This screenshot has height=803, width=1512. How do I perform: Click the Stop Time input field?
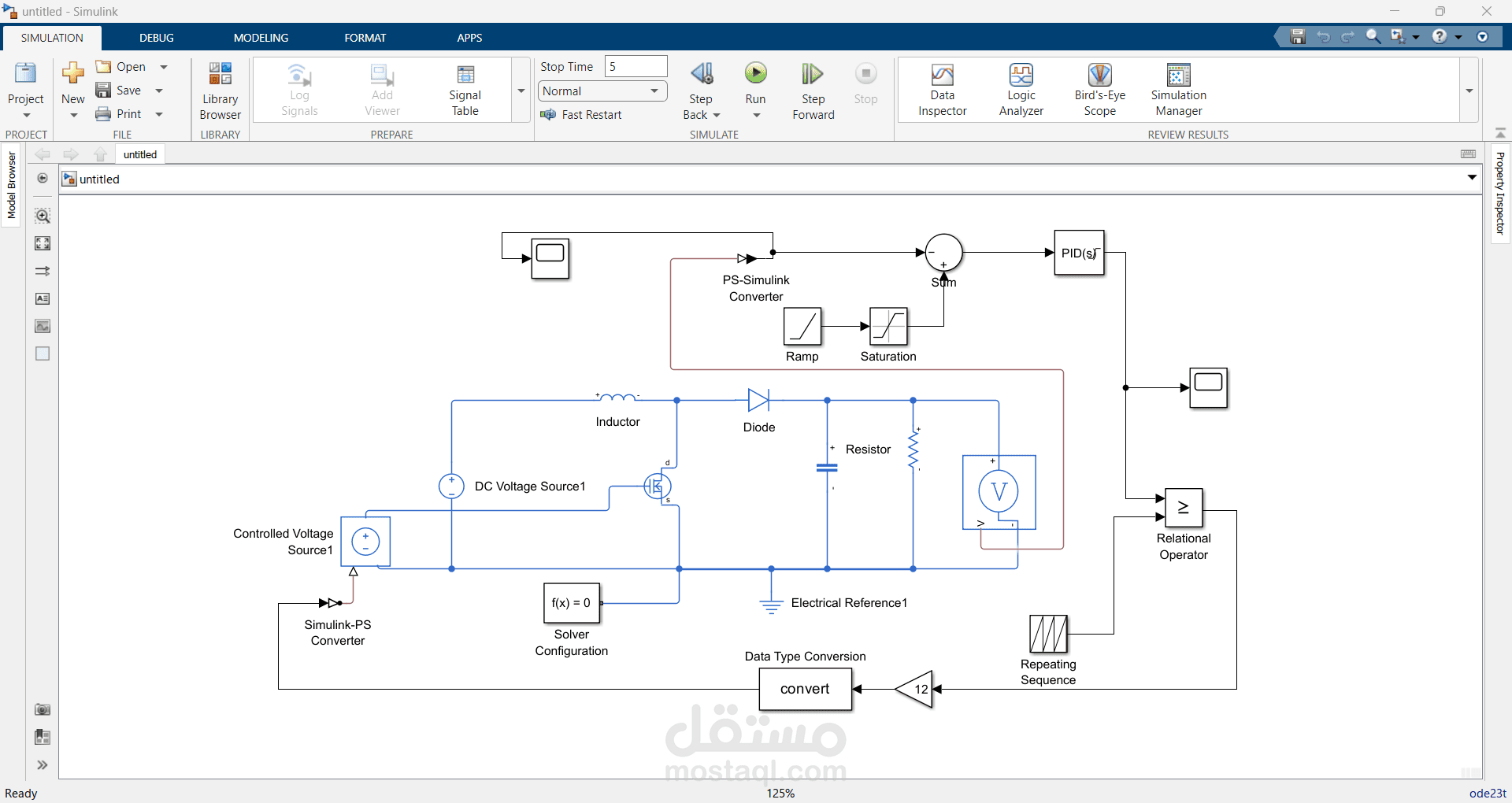tap(636, 67)
